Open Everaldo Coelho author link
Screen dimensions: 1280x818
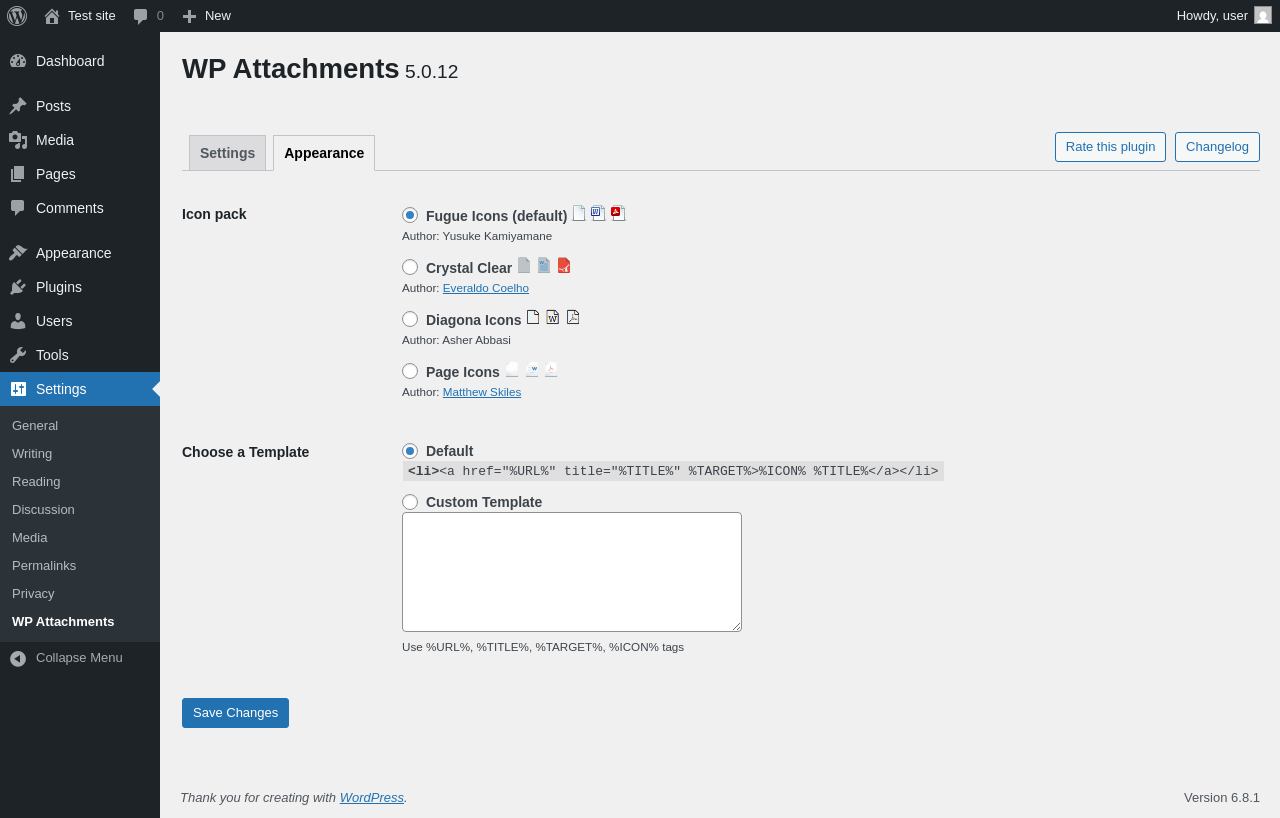point(486,288)
